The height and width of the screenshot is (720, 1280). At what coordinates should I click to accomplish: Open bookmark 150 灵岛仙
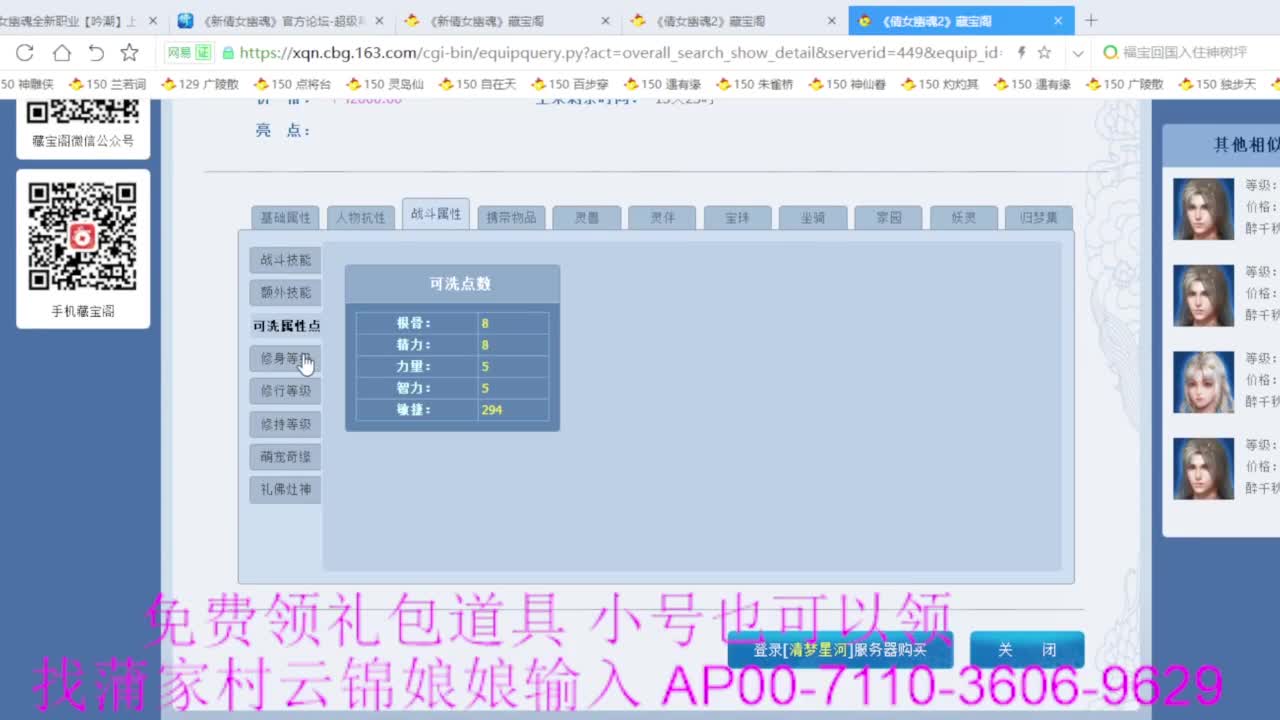pos(385,85)
